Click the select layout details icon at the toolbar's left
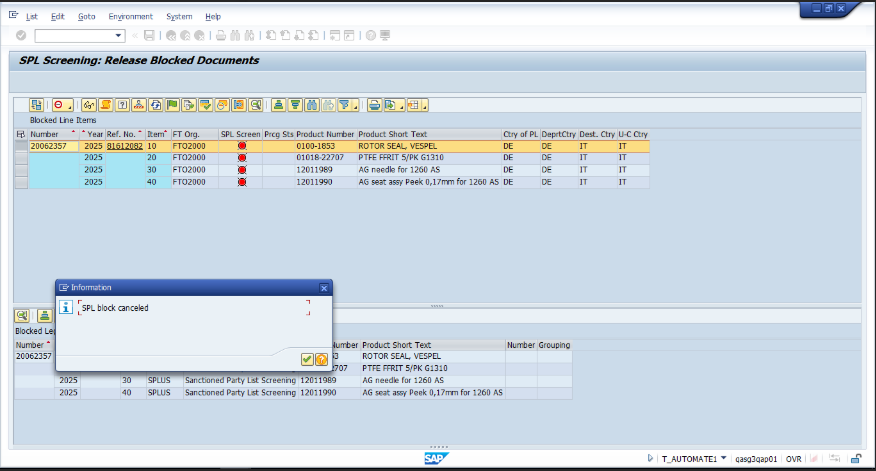Viewport: 876px width, 471px height. (x=37, y=105)
